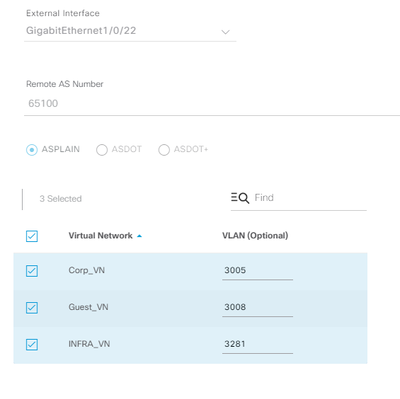Click the Corp_VN virtual network name
The width and height of the screenshot is (400, 399).
(87, 270)
